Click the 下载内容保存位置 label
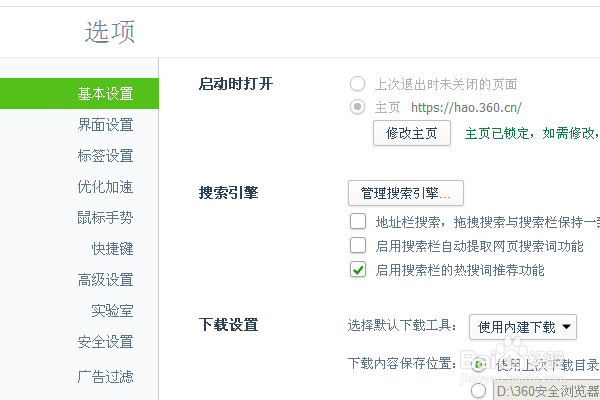The width and height of the screenshot is (600, 400). (x=402, y=363)
